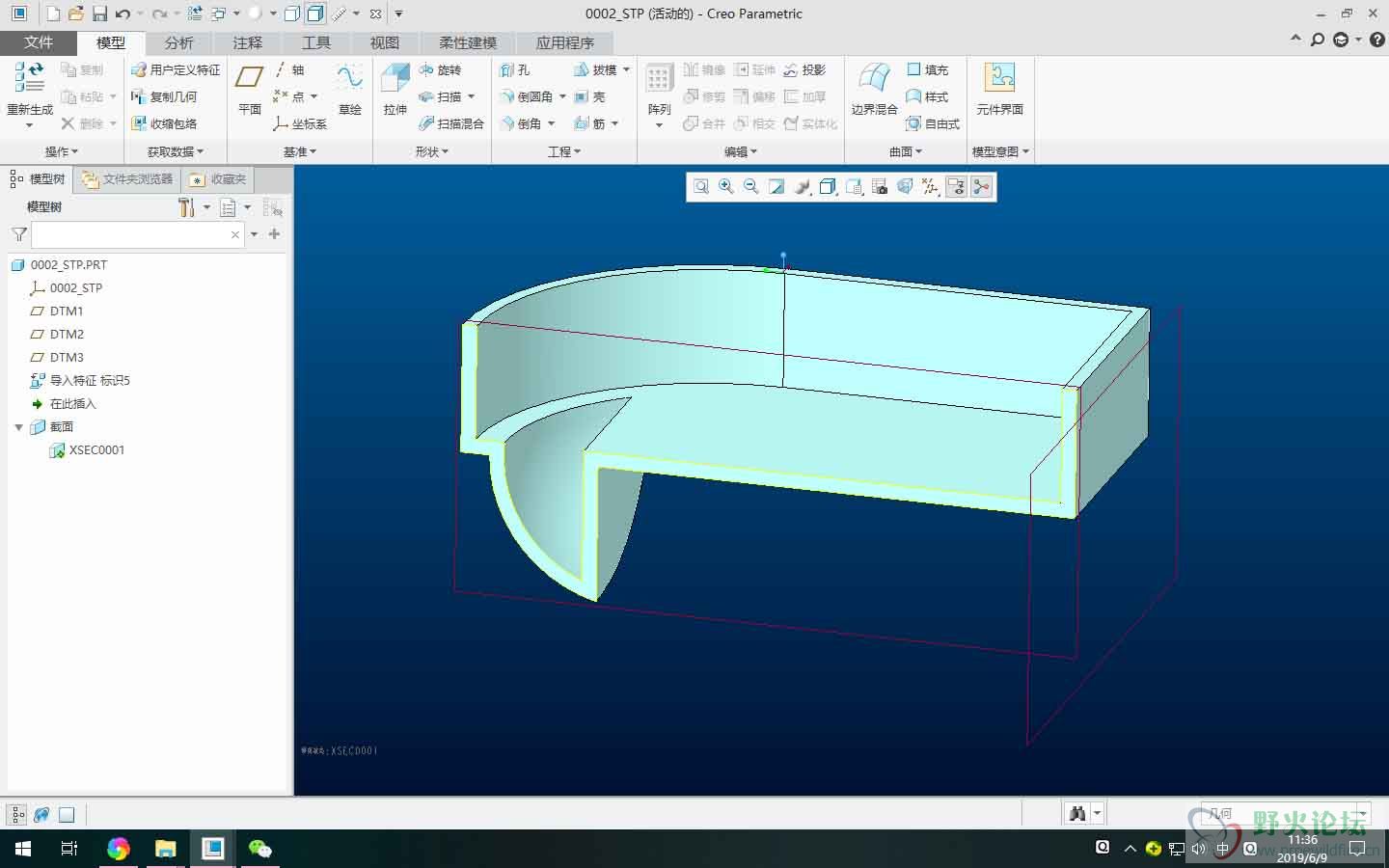The image size is (1389, 868).
Task: Expand the 工程 (Engineering) group dropdown
Action: coord(564,151)
